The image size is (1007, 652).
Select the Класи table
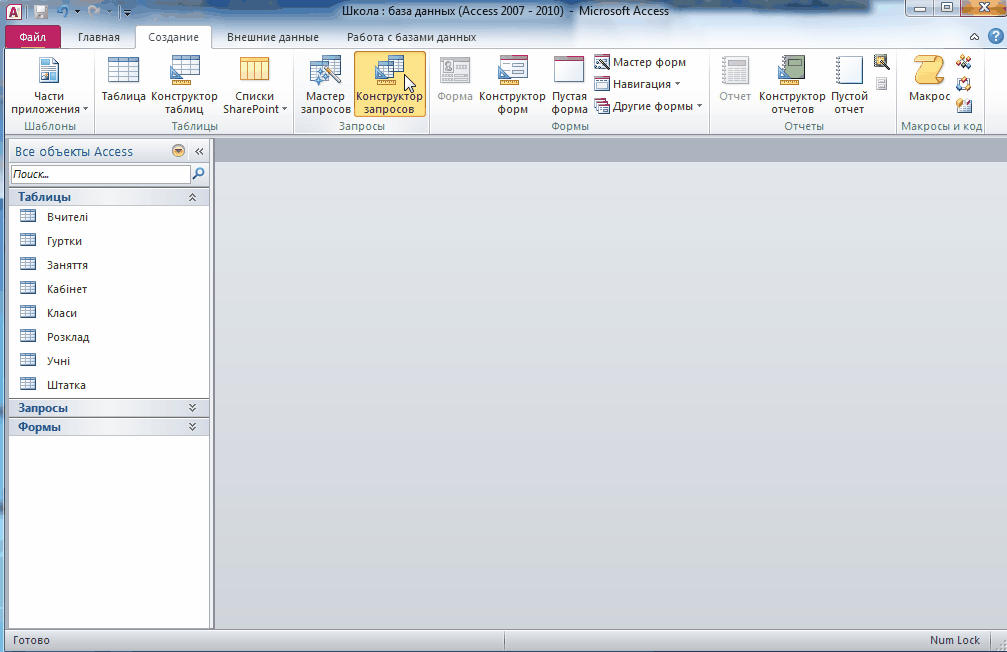[109, 313]
